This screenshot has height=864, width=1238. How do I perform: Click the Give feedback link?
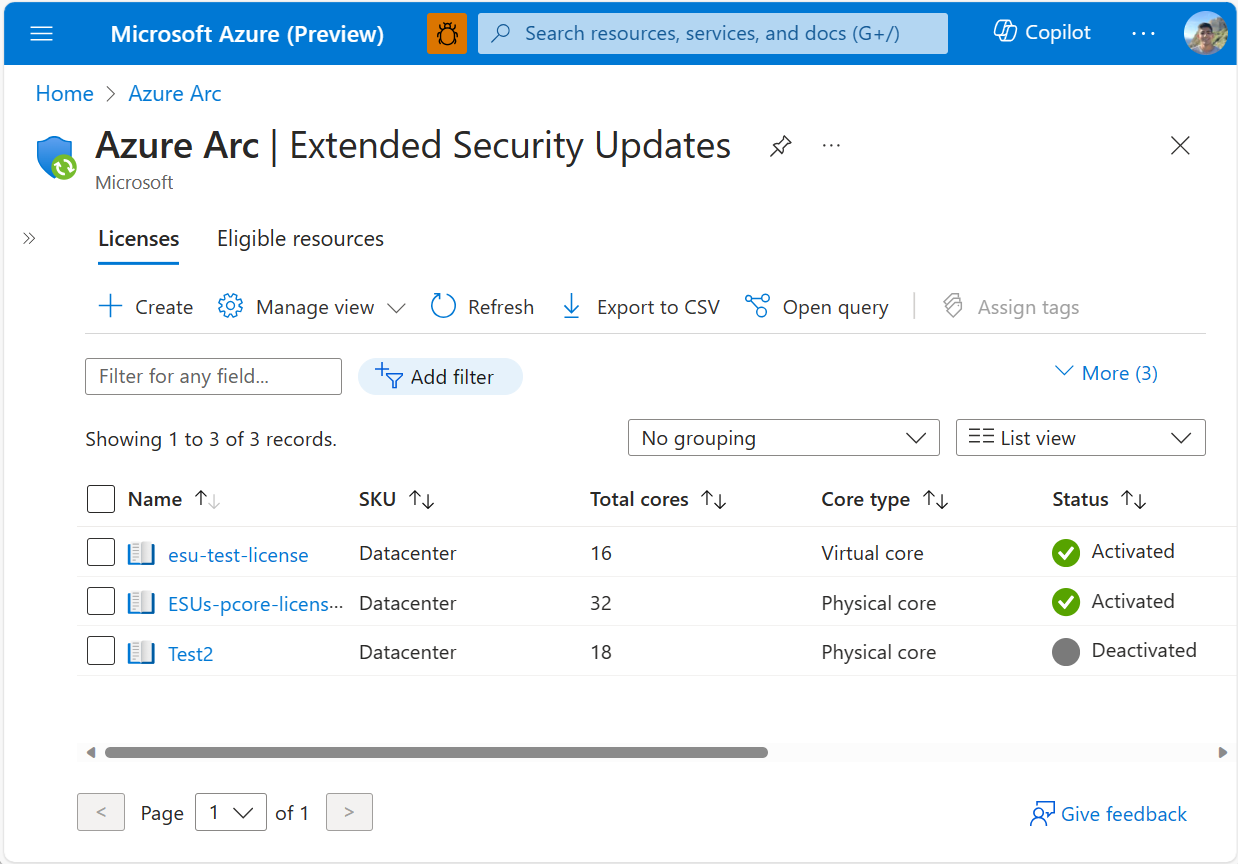(x=1108, y=813)
